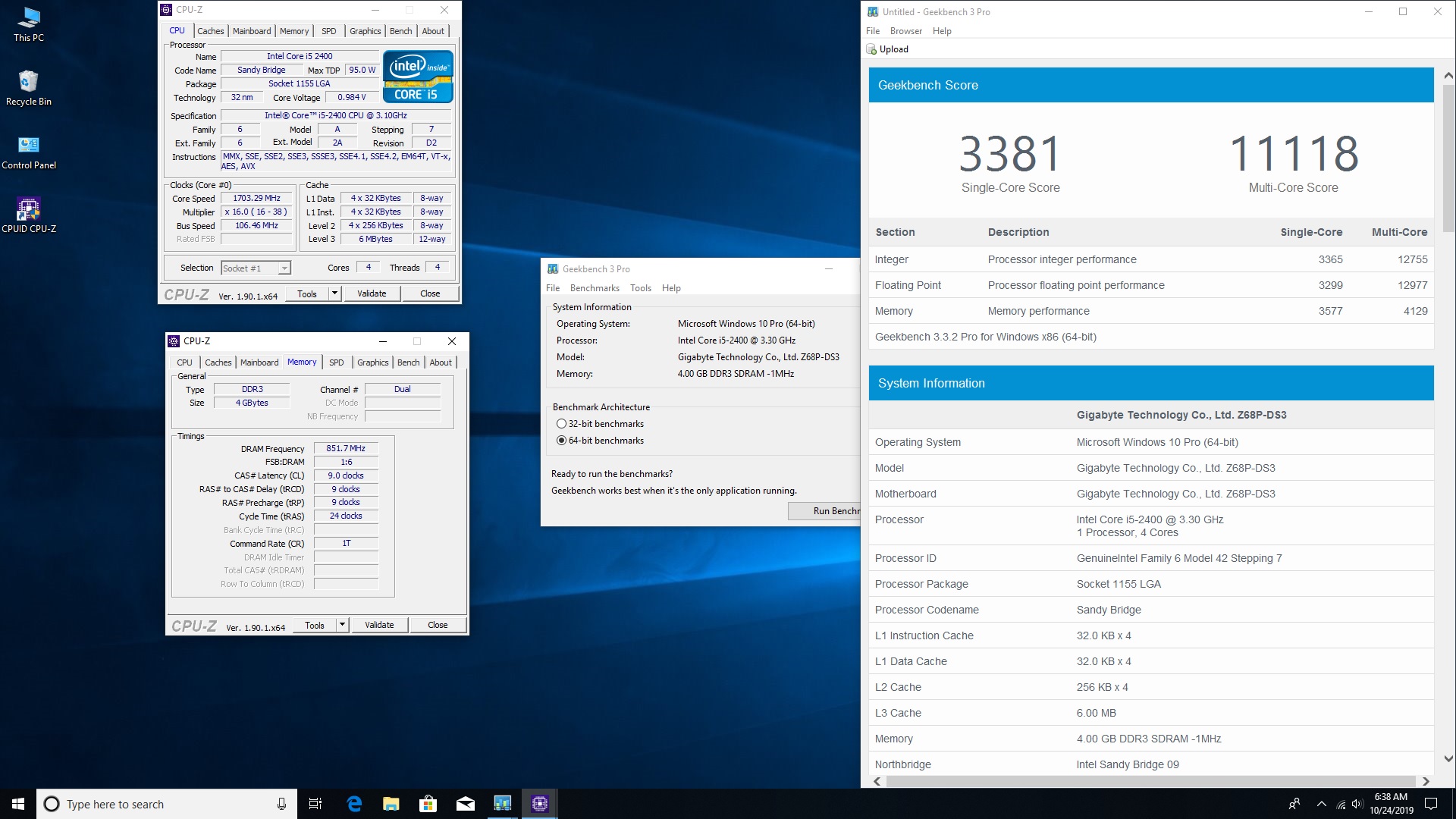Open Tools dropdown arrow in lower CPU-Z
This screenshot has height=819, width=1456.
[342, 625]
